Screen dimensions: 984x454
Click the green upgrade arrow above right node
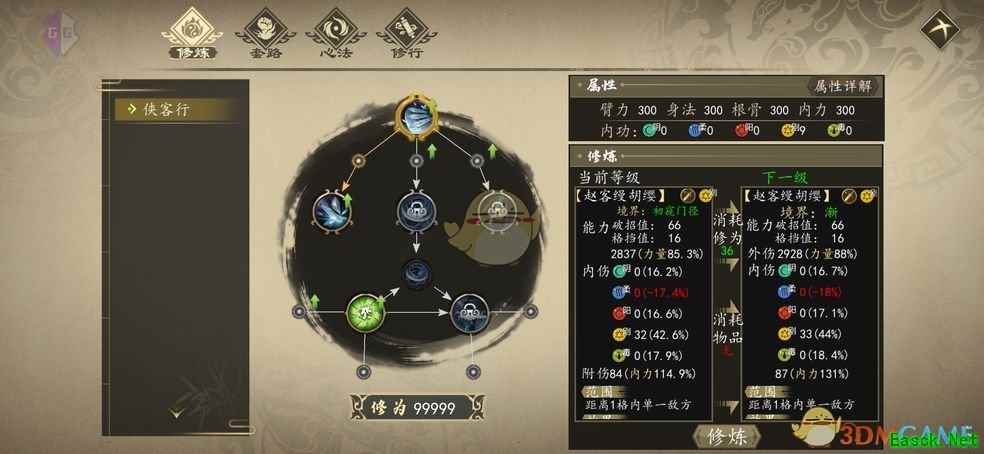[x=493, y=150]
